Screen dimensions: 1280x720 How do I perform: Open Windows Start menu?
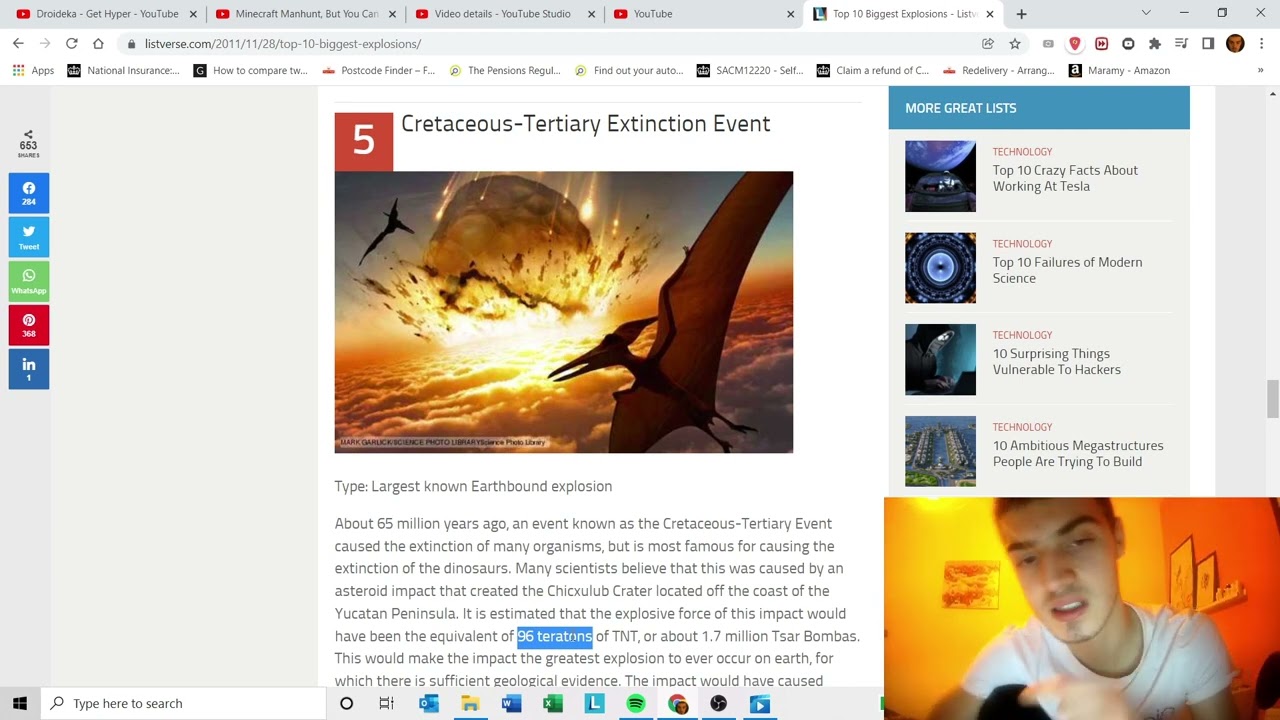point(20,704)
